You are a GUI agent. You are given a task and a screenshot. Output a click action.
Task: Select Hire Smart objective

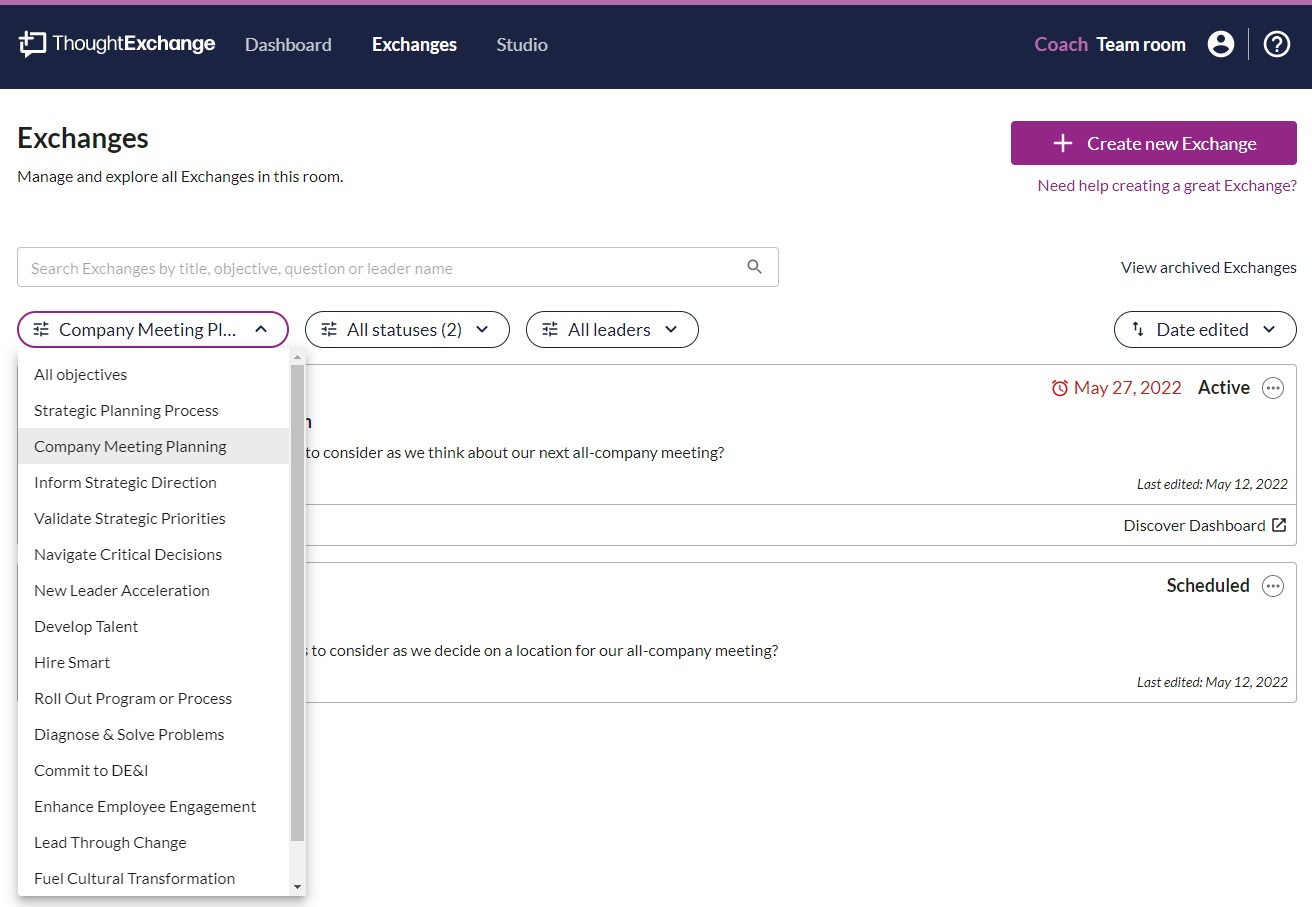pyautogui.click(x=154, y=662)
